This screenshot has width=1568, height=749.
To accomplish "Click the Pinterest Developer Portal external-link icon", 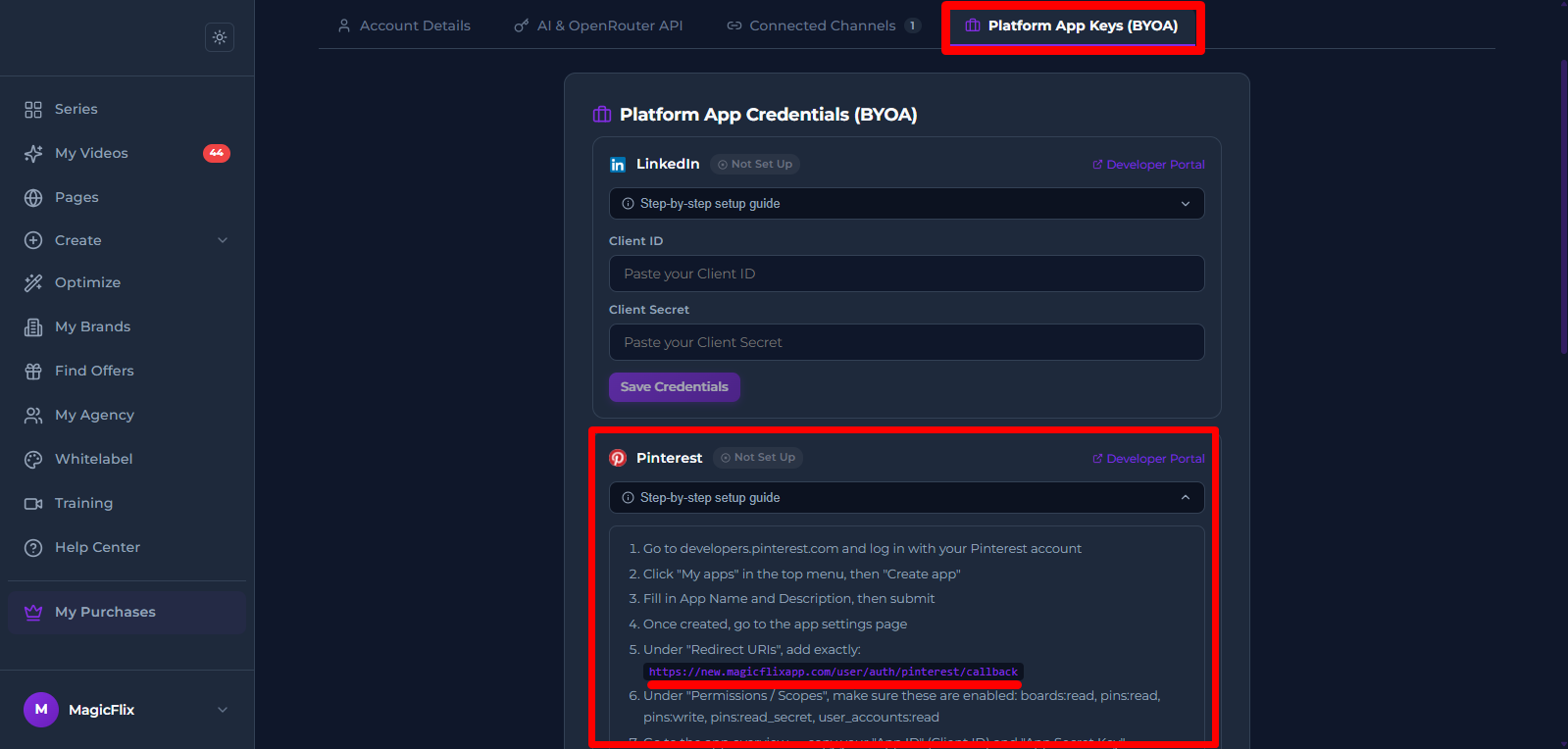I will [1097, 459].
